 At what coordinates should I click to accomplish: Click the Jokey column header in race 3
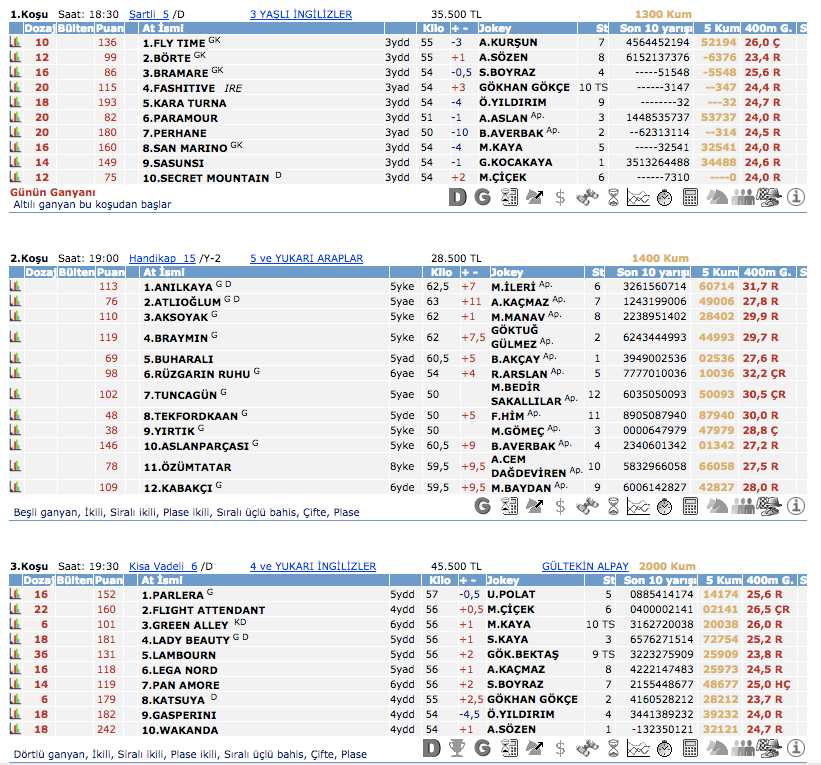pos(507,580)
